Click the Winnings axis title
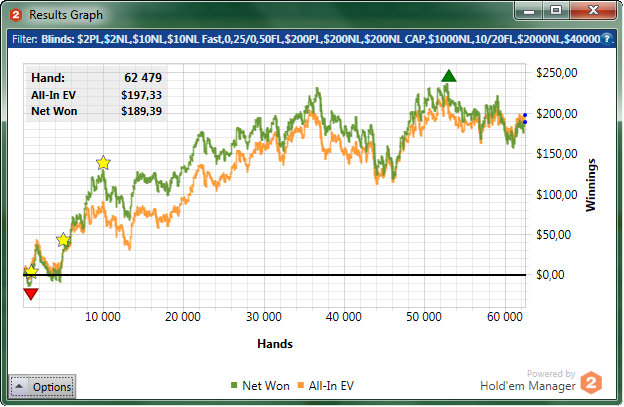The height and width of the screenshot is (407, 624). click(x=591, y=185)
